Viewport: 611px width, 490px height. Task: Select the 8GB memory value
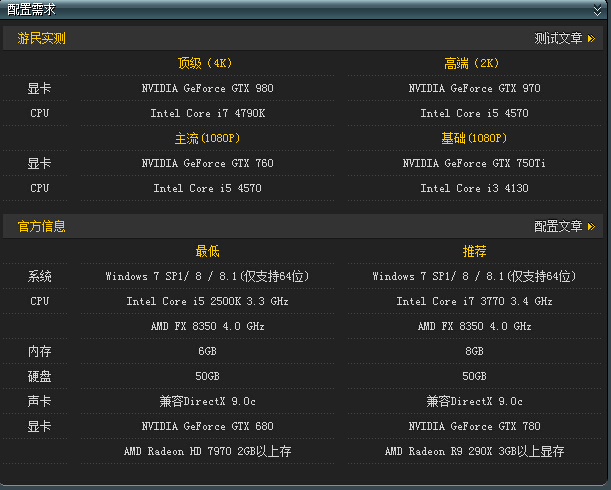tap(474, 351)
